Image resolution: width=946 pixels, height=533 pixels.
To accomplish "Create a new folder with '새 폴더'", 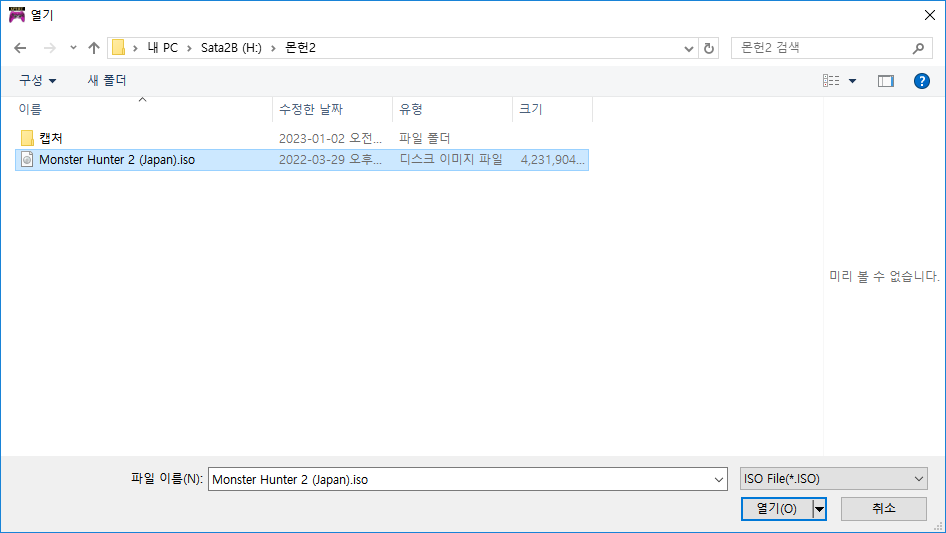I will point(107,80).
